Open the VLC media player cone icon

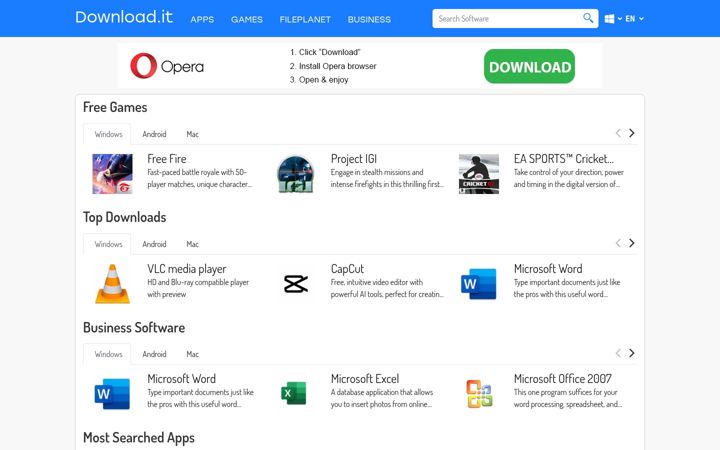click(x=112, y=284)
